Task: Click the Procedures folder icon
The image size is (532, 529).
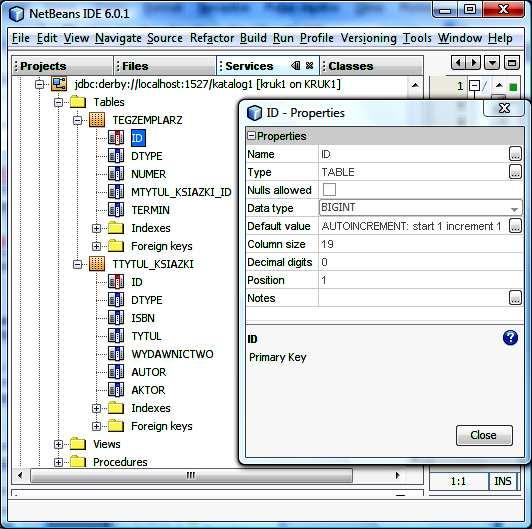Action: (78, 461)
